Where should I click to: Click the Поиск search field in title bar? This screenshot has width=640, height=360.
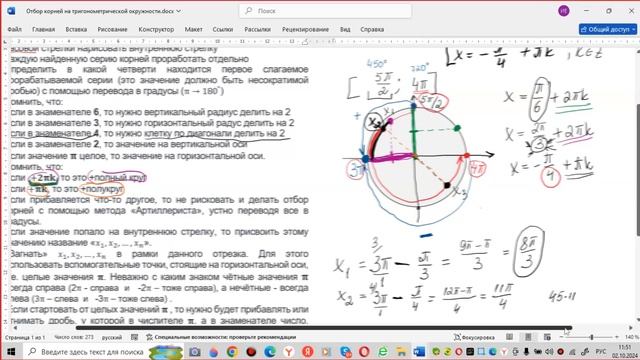pos(325,11)
